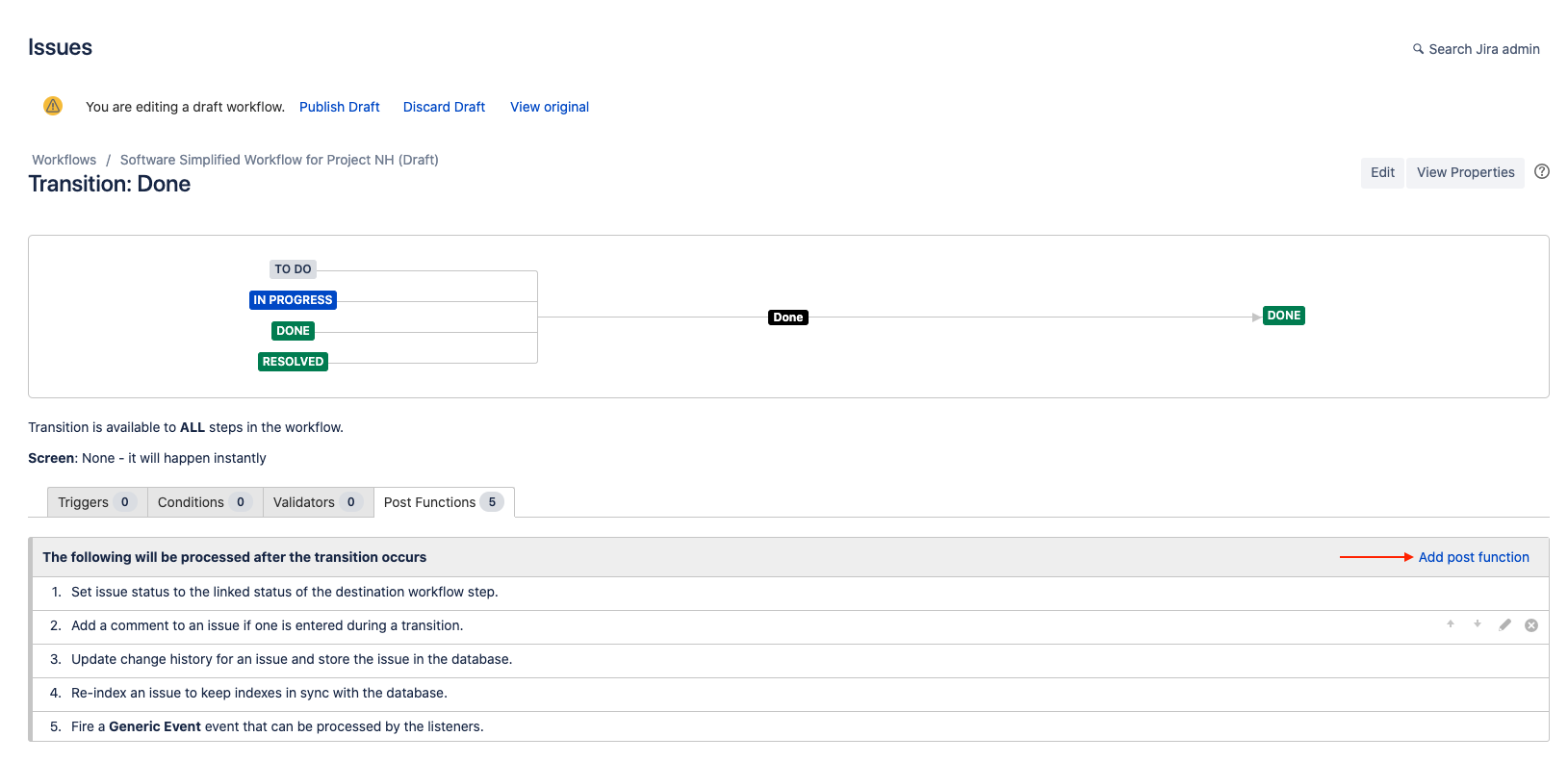Delete the comment post function
Image resolution: width=1568 pixels, height=762 pixels.
1531,625
